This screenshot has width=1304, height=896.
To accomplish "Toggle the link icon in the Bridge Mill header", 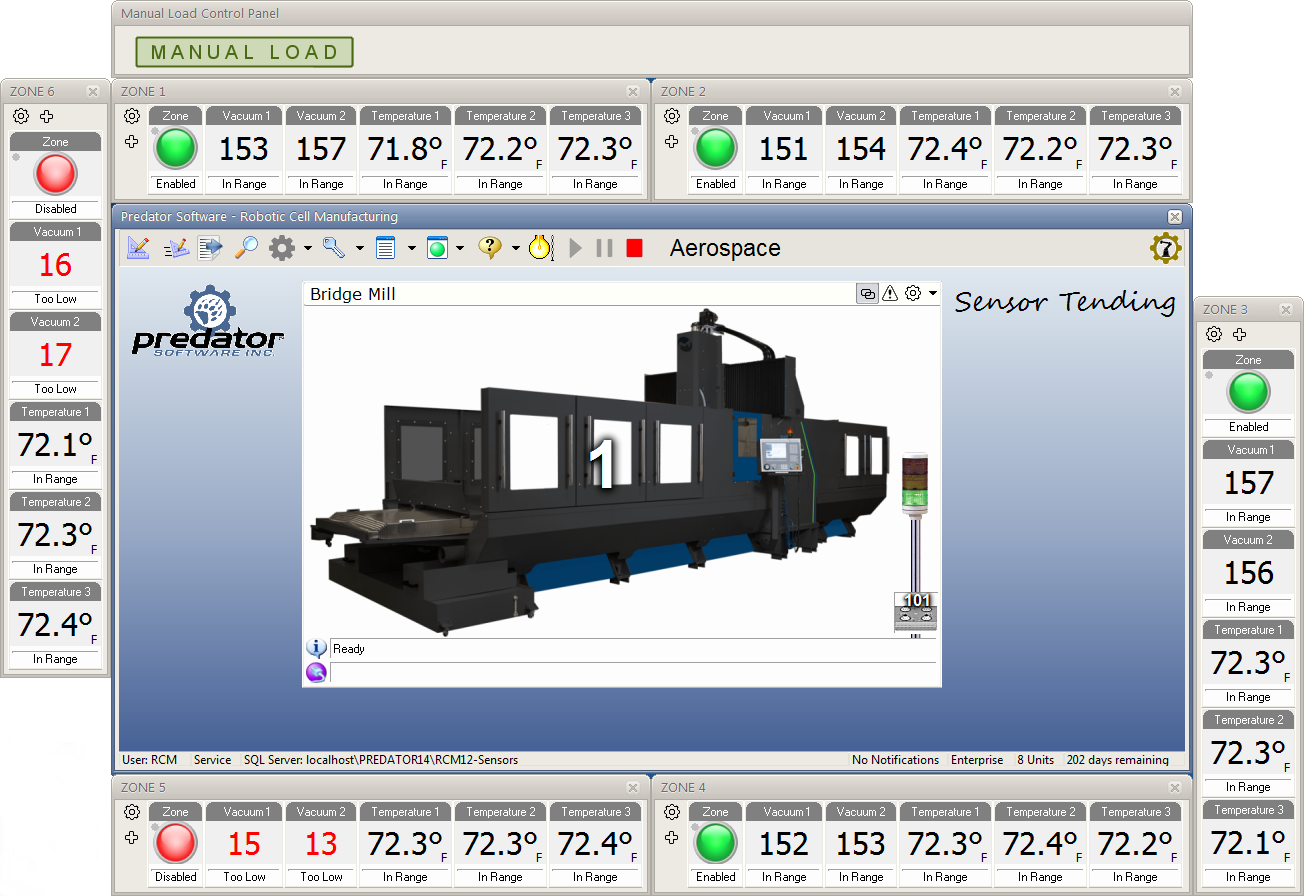I will coord(867,293).
